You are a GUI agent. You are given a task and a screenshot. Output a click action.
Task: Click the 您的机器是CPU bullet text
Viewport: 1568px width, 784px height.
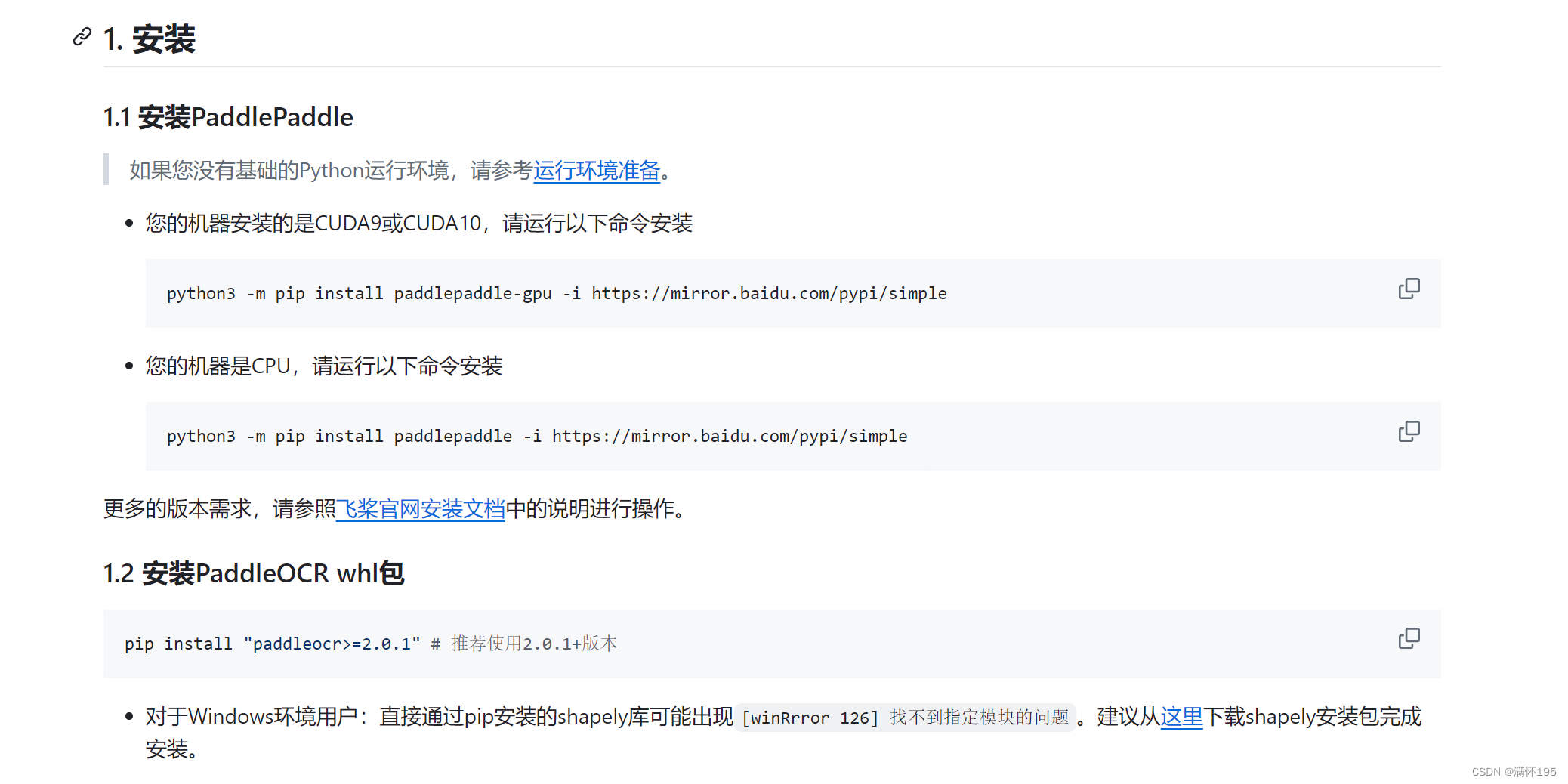tap(324, 366)
